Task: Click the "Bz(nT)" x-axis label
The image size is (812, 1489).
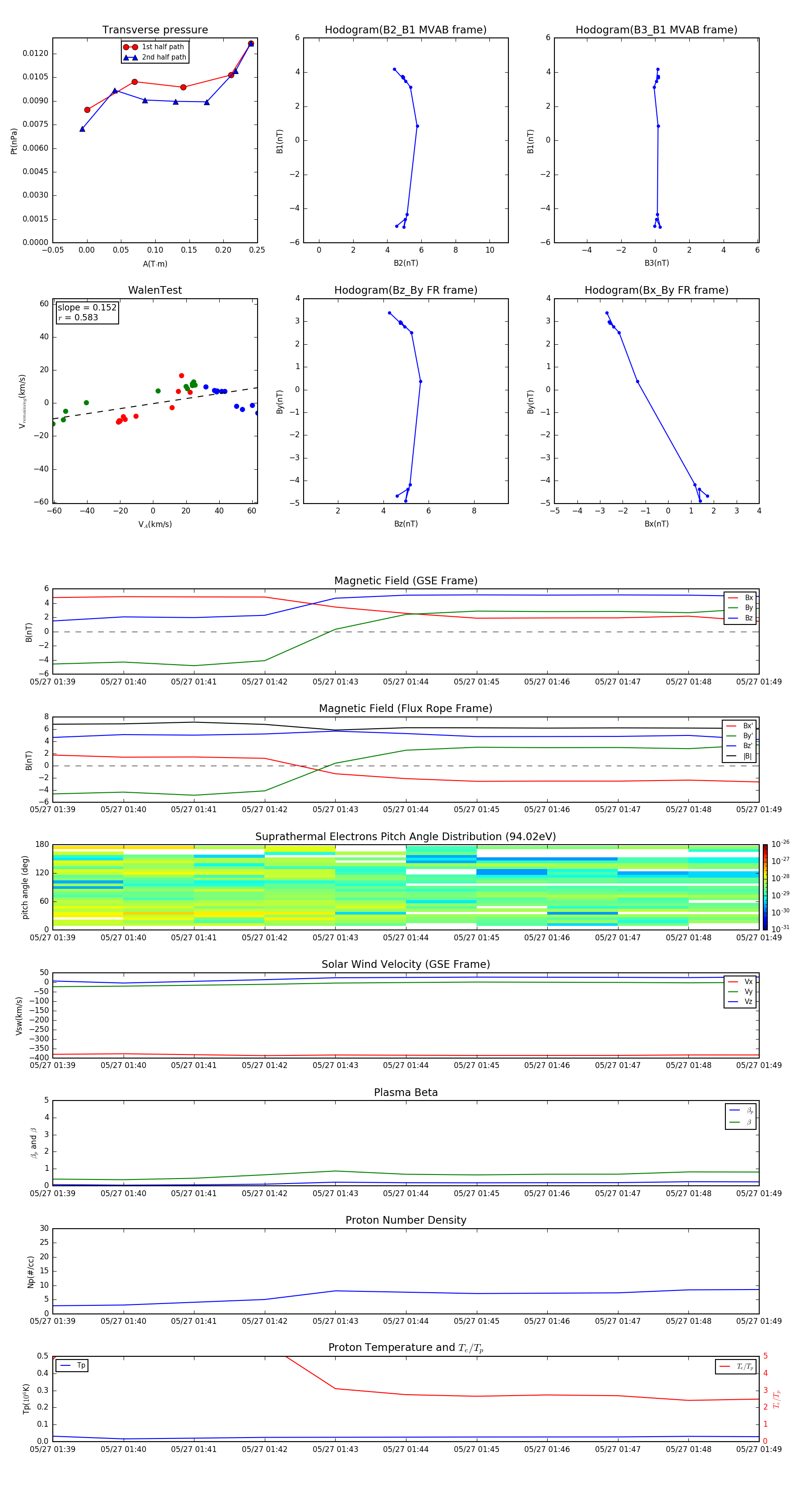Action: (x=406, y=524)
